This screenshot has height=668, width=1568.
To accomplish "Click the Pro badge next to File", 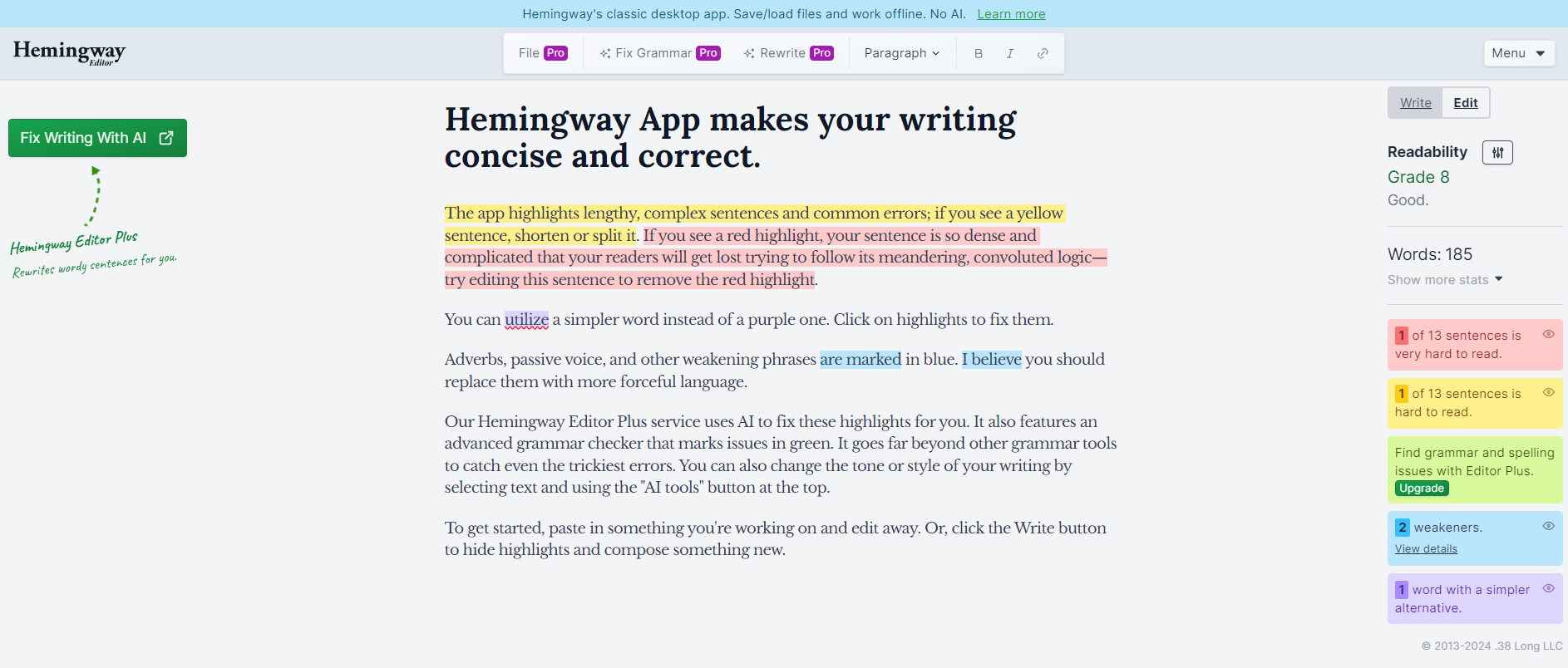I will click(x=555, y=53).
